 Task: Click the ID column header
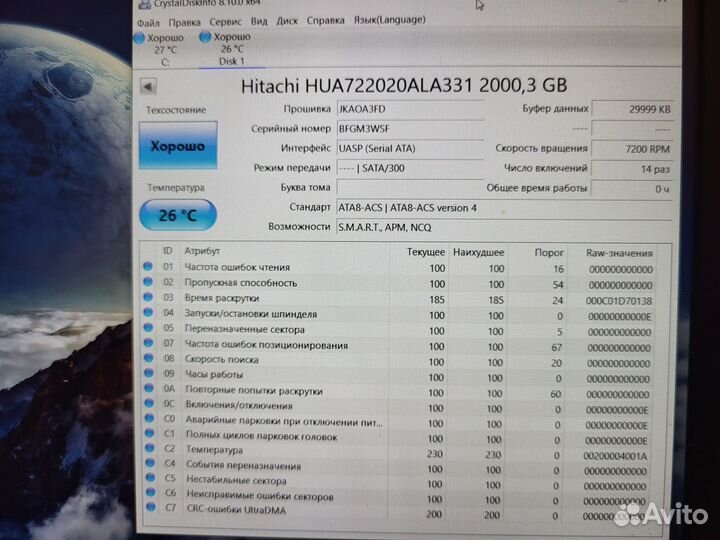pos(168,251)
